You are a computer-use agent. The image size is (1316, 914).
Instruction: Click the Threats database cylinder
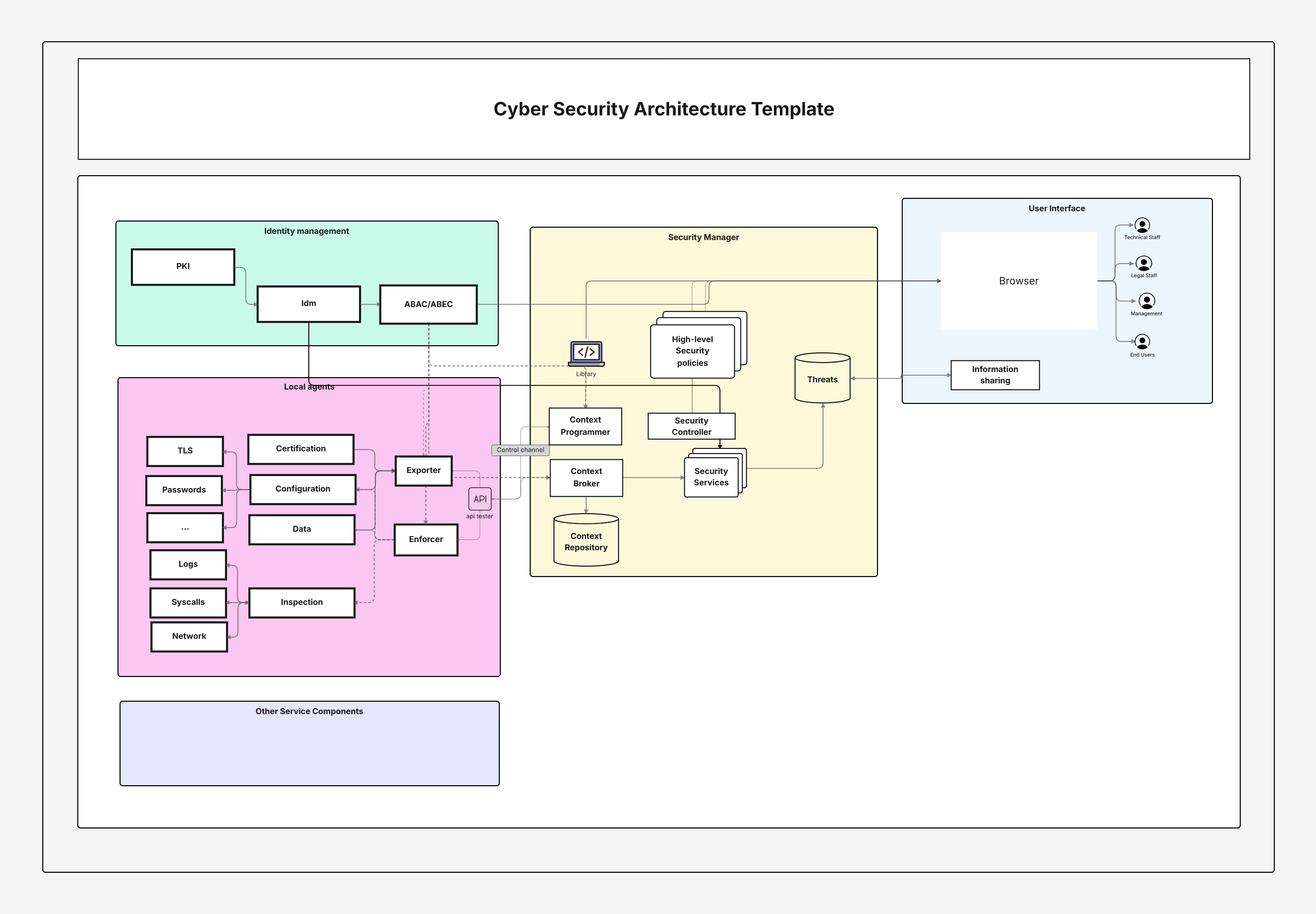click(x=822, y=378)
